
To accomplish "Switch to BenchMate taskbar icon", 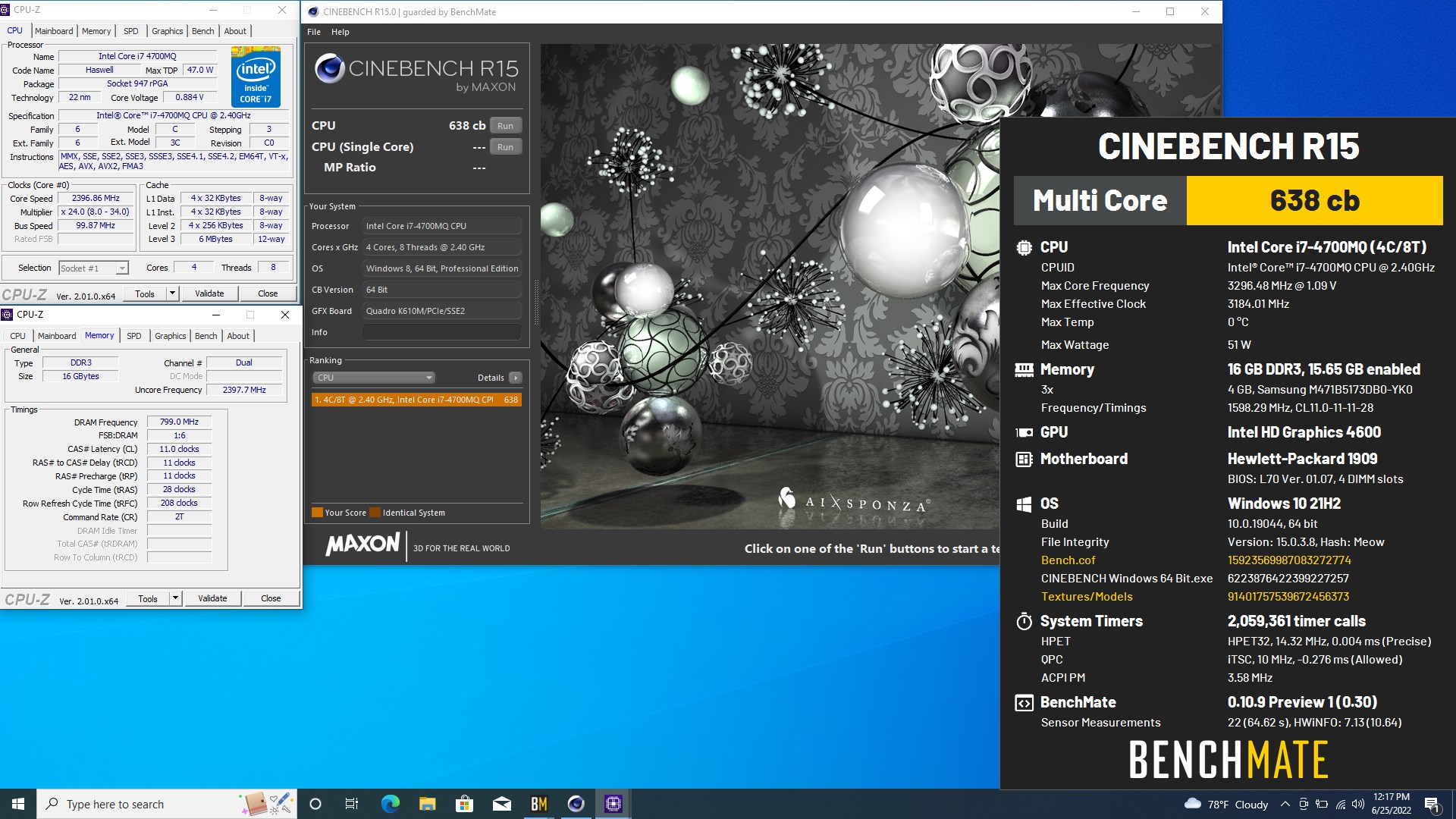I will pos(538,804).
